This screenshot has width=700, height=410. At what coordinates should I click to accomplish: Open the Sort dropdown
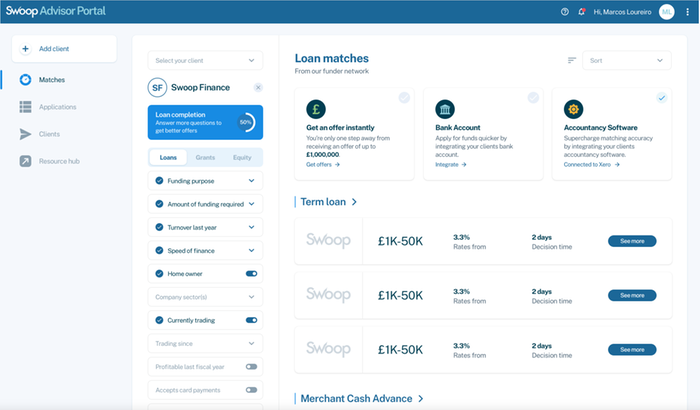(627, 60)
